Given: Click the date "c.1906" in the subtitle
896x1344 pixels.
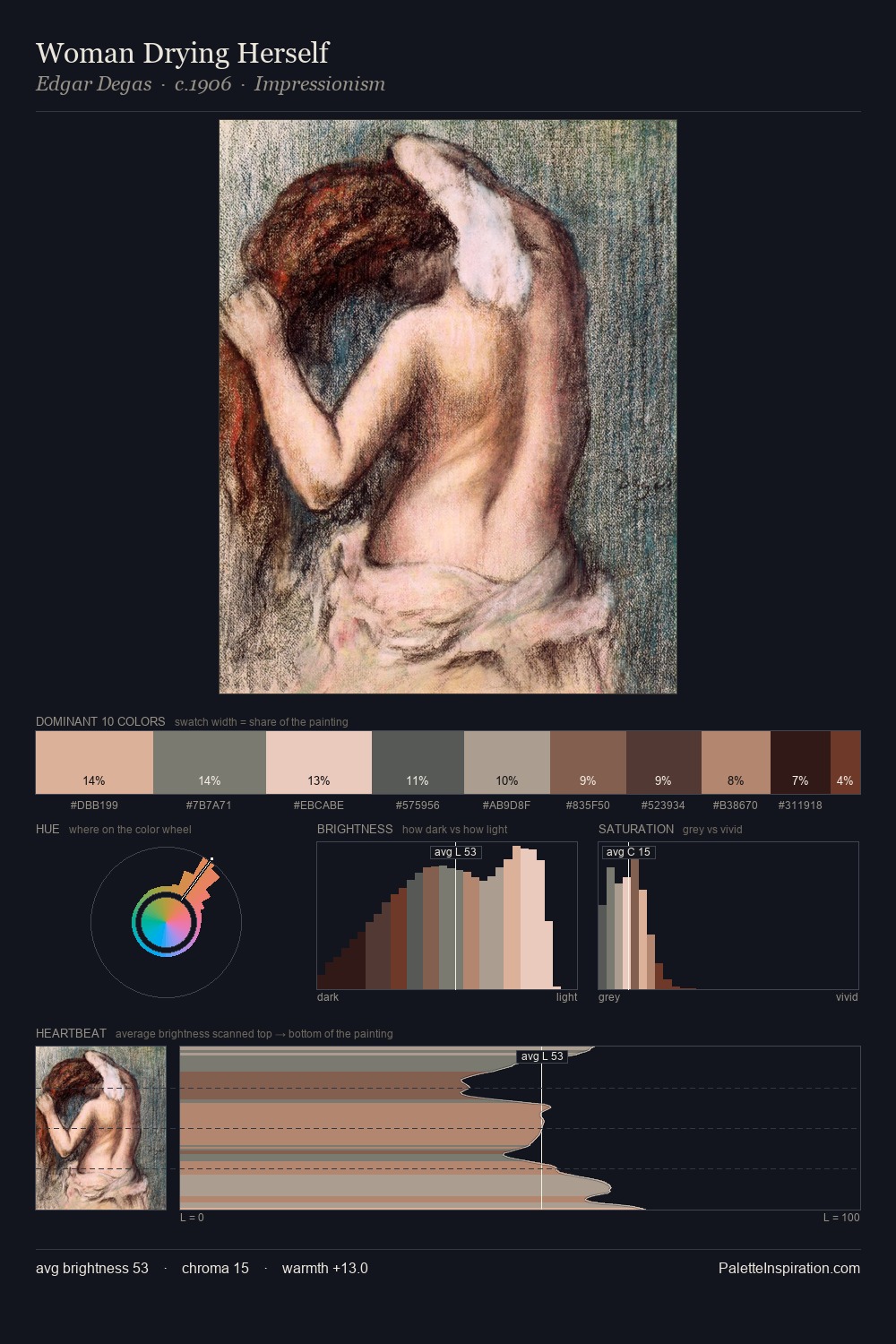Looking at the screenshot, I should [x=202, y=84].
